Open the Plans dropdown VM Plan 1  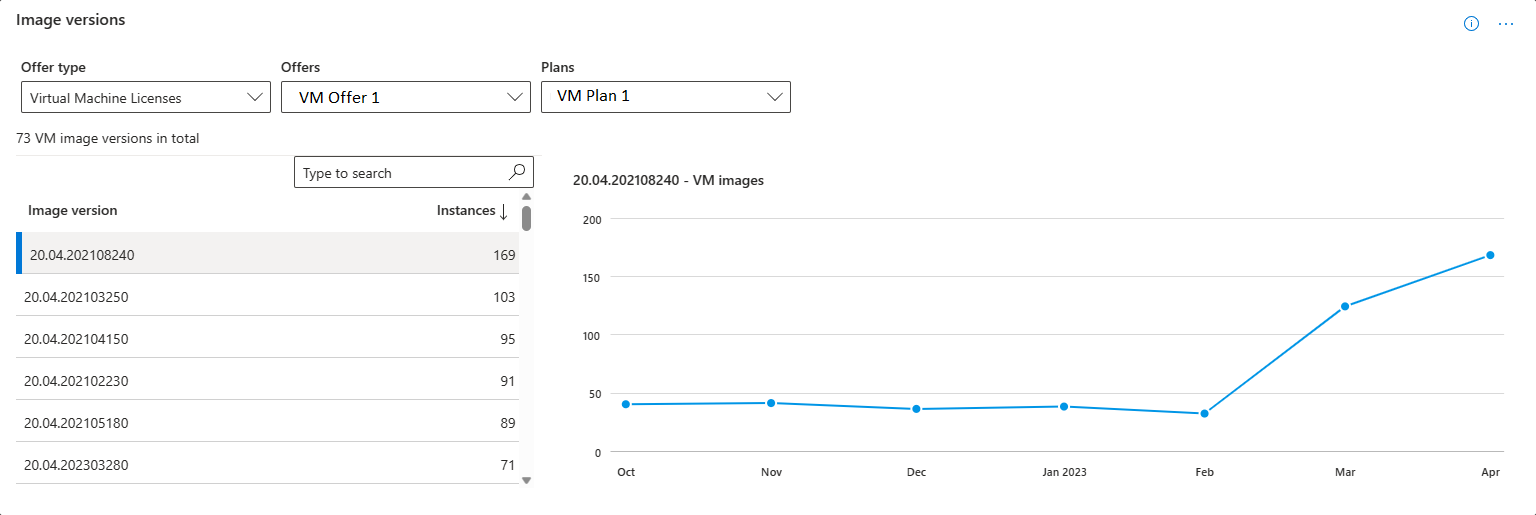click(665, 97)
